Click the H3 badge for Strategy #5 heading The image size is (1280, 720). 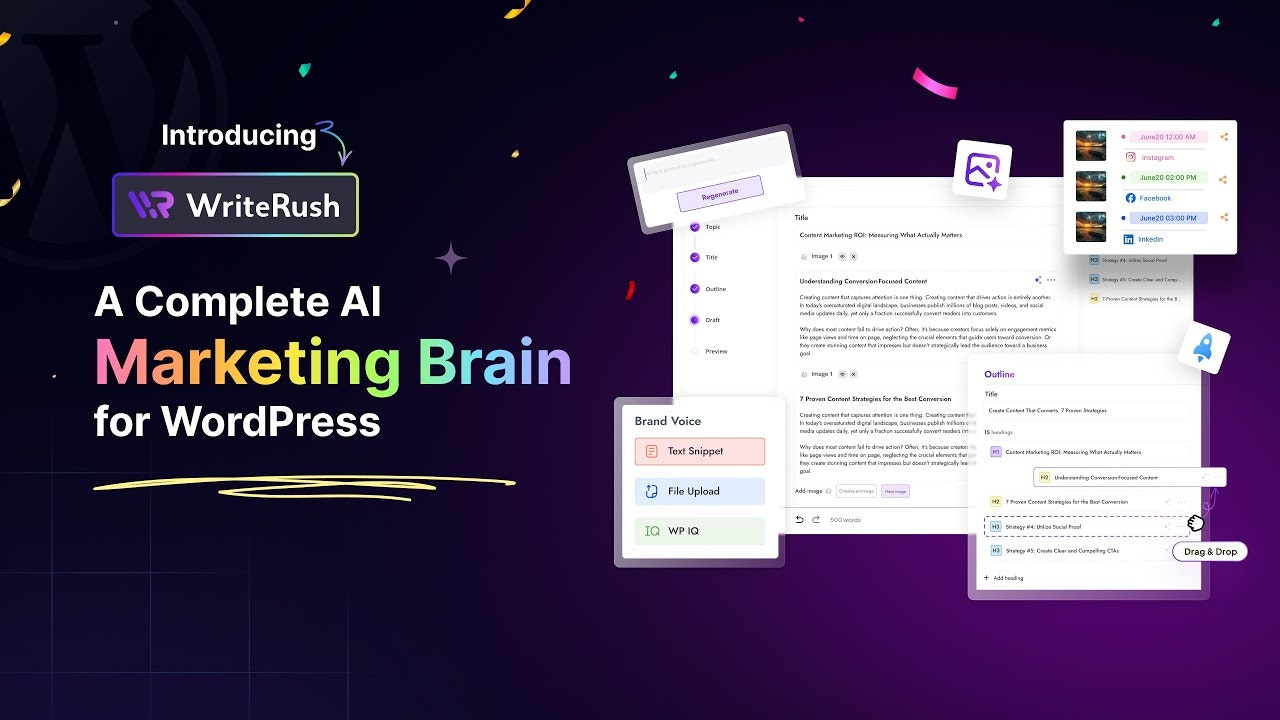(x=995, y=551)
